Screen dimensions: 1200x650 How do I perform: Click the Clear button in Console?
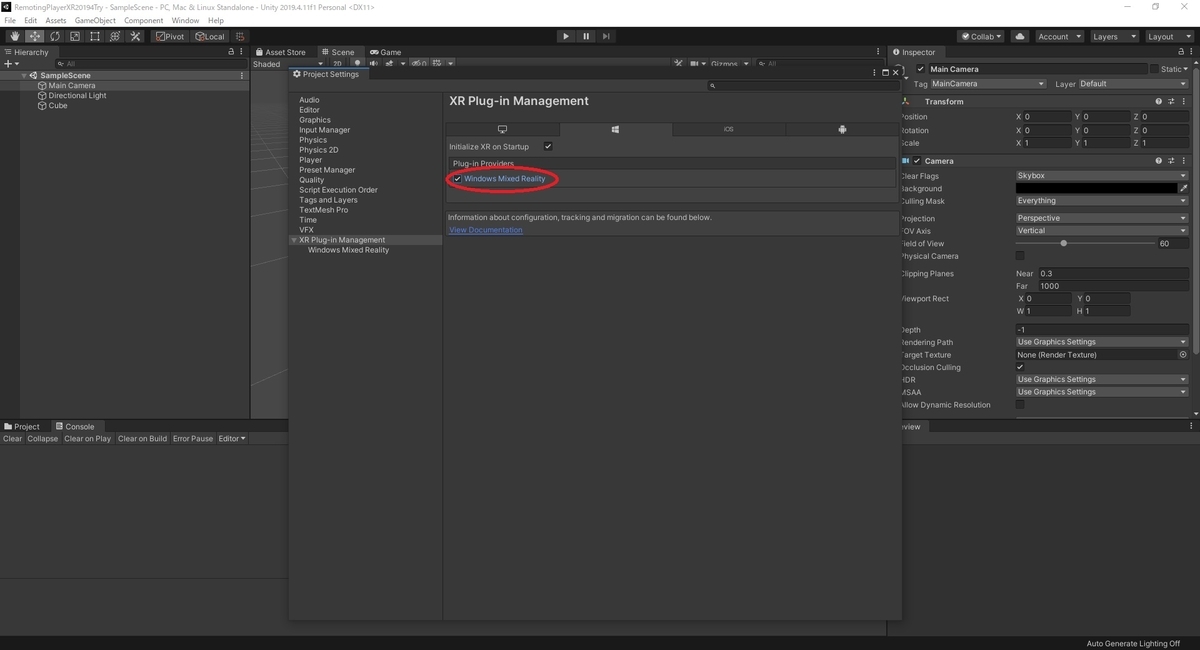coord(12,439)
